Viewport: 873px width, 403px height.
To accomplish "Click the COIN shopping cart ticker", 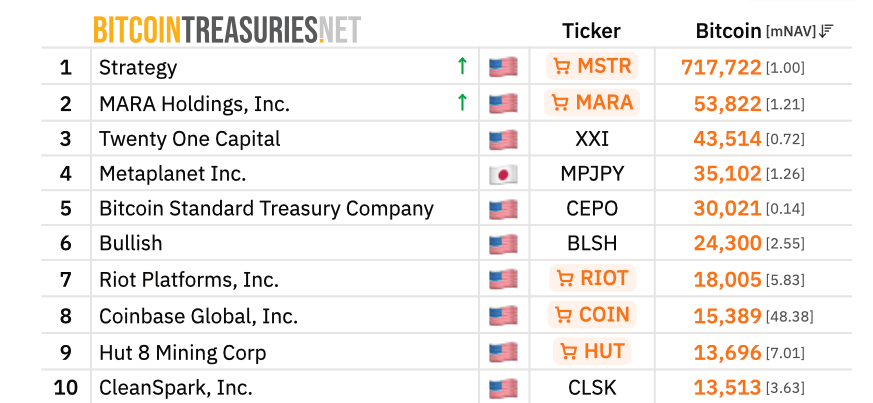I will [591, 315].
